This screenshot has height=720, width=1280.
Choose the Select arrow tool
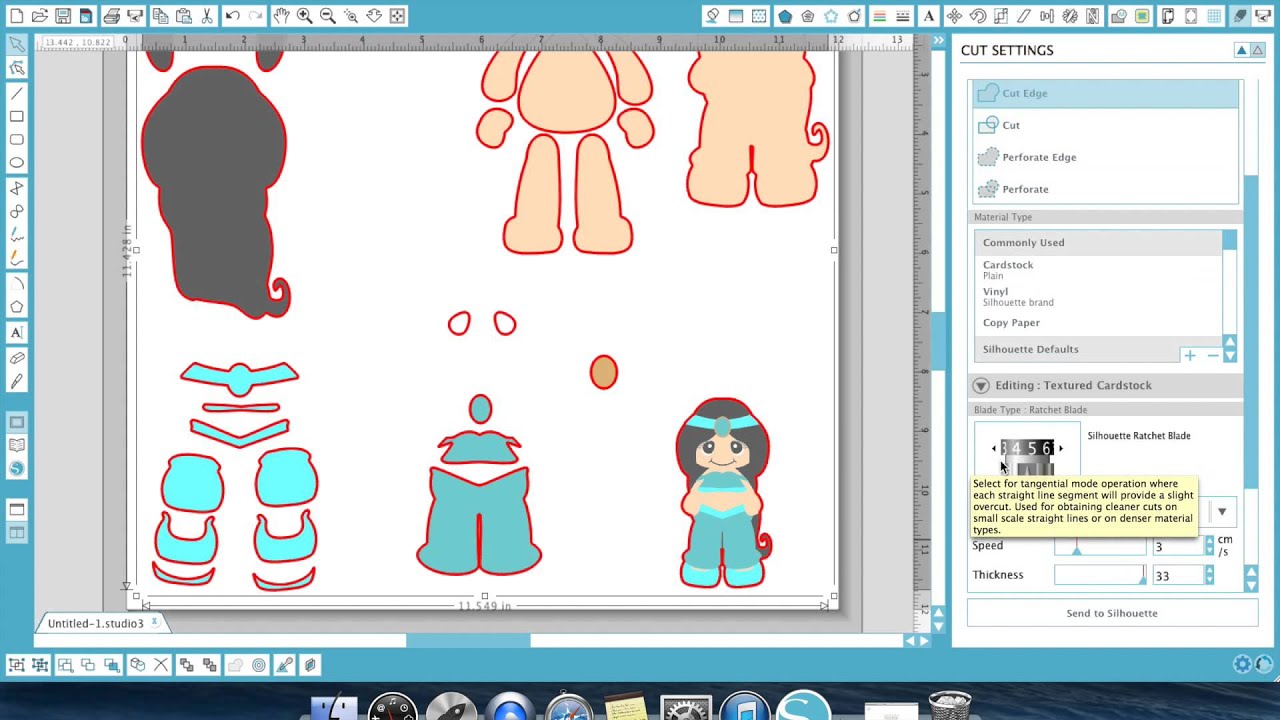pos(17,45)
